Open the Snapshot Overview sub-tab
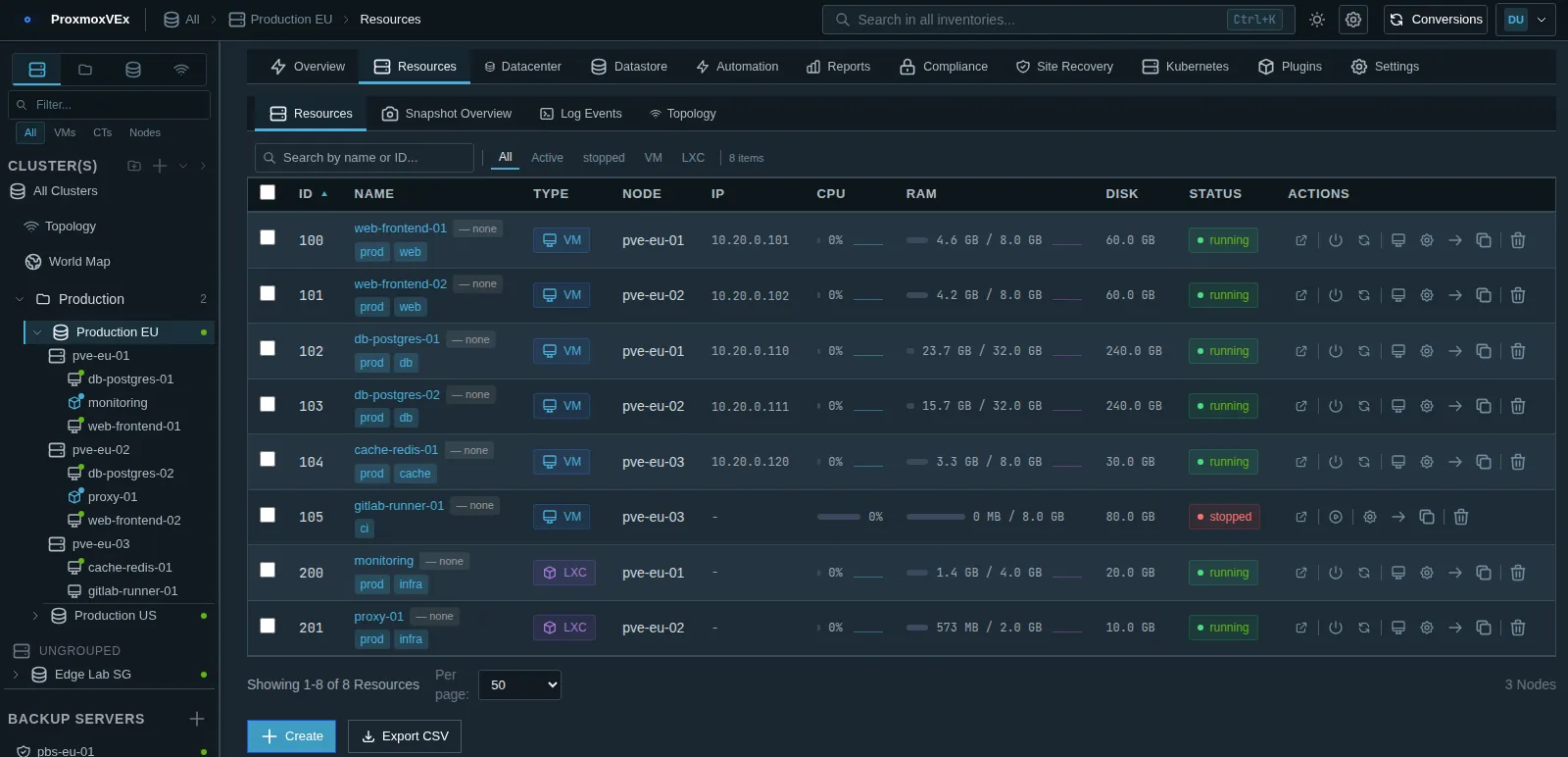 click(447, 114)
